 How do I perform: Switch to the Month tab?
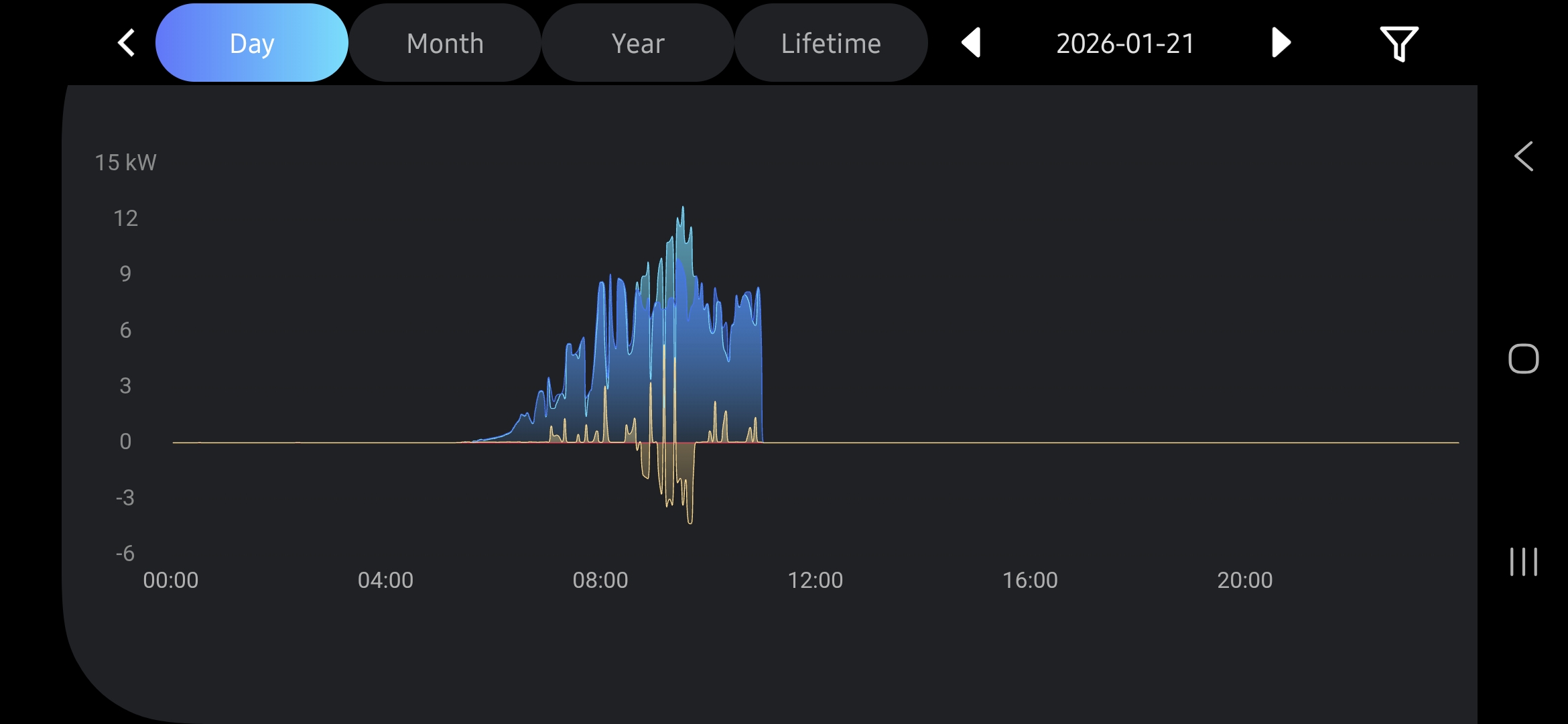click(x=445, y=43)
